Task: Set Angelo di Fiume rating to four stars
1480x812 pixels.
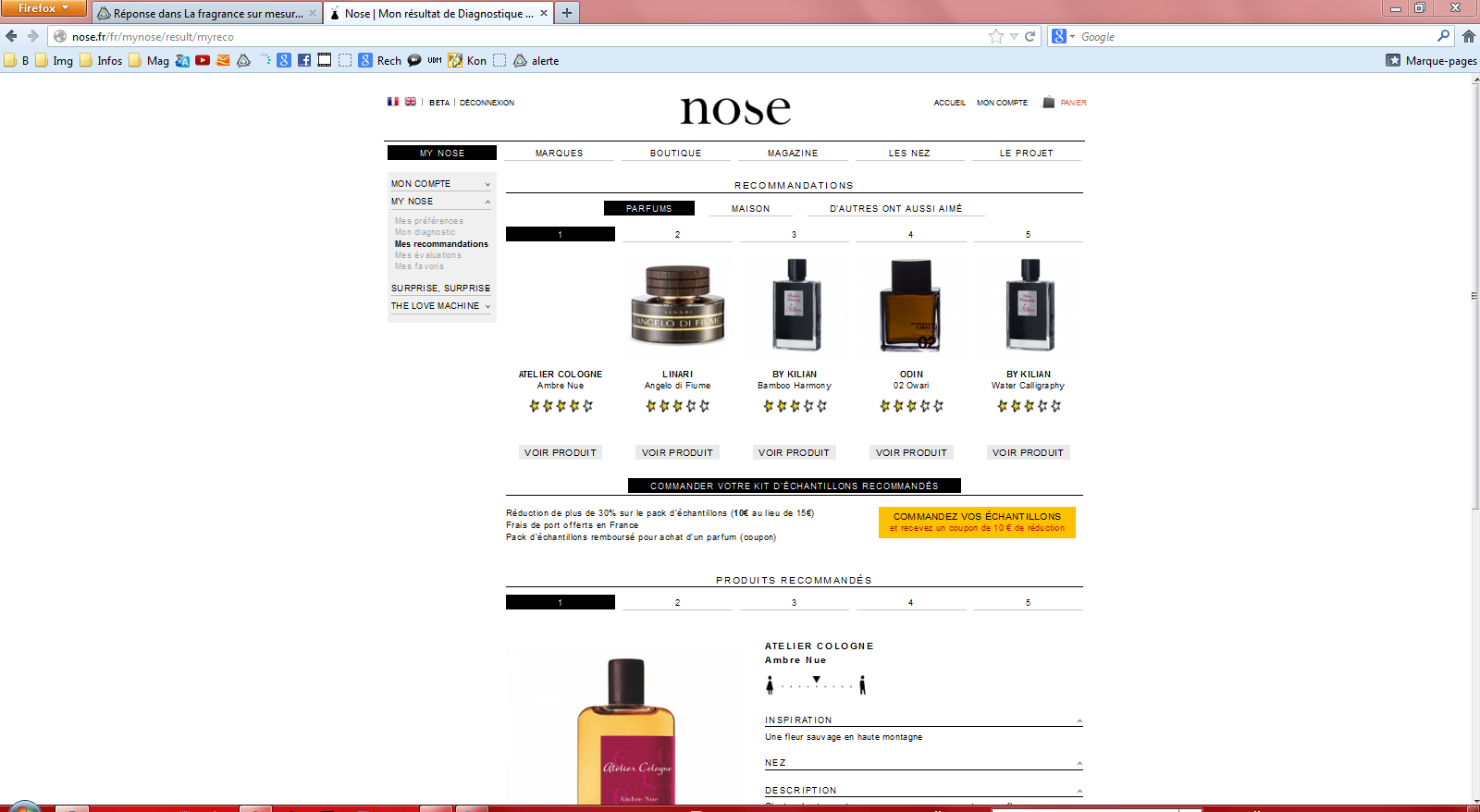Action: (691, 406)
